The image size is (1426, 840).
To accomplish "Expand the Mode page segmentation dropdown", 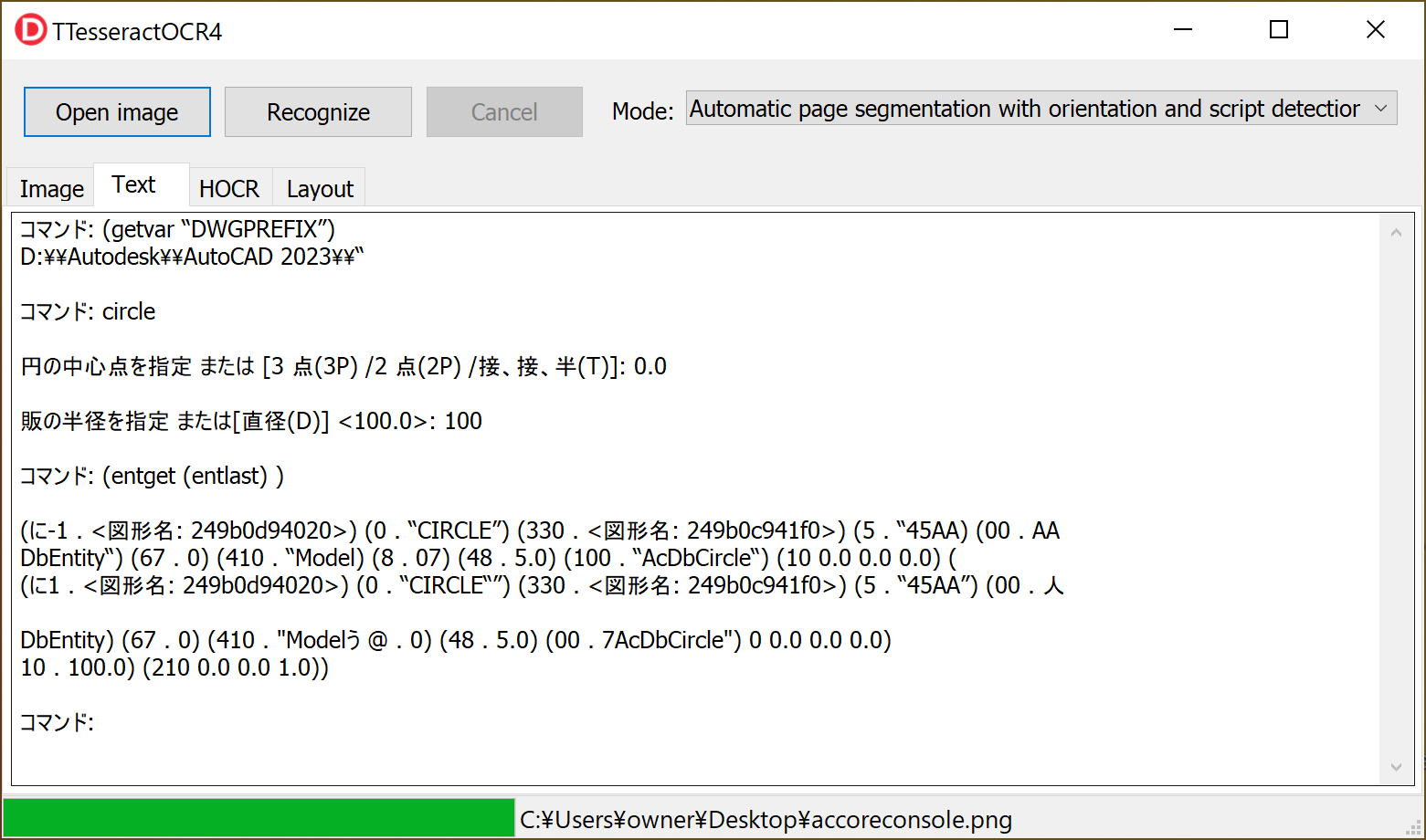I will pos(1040,110).
